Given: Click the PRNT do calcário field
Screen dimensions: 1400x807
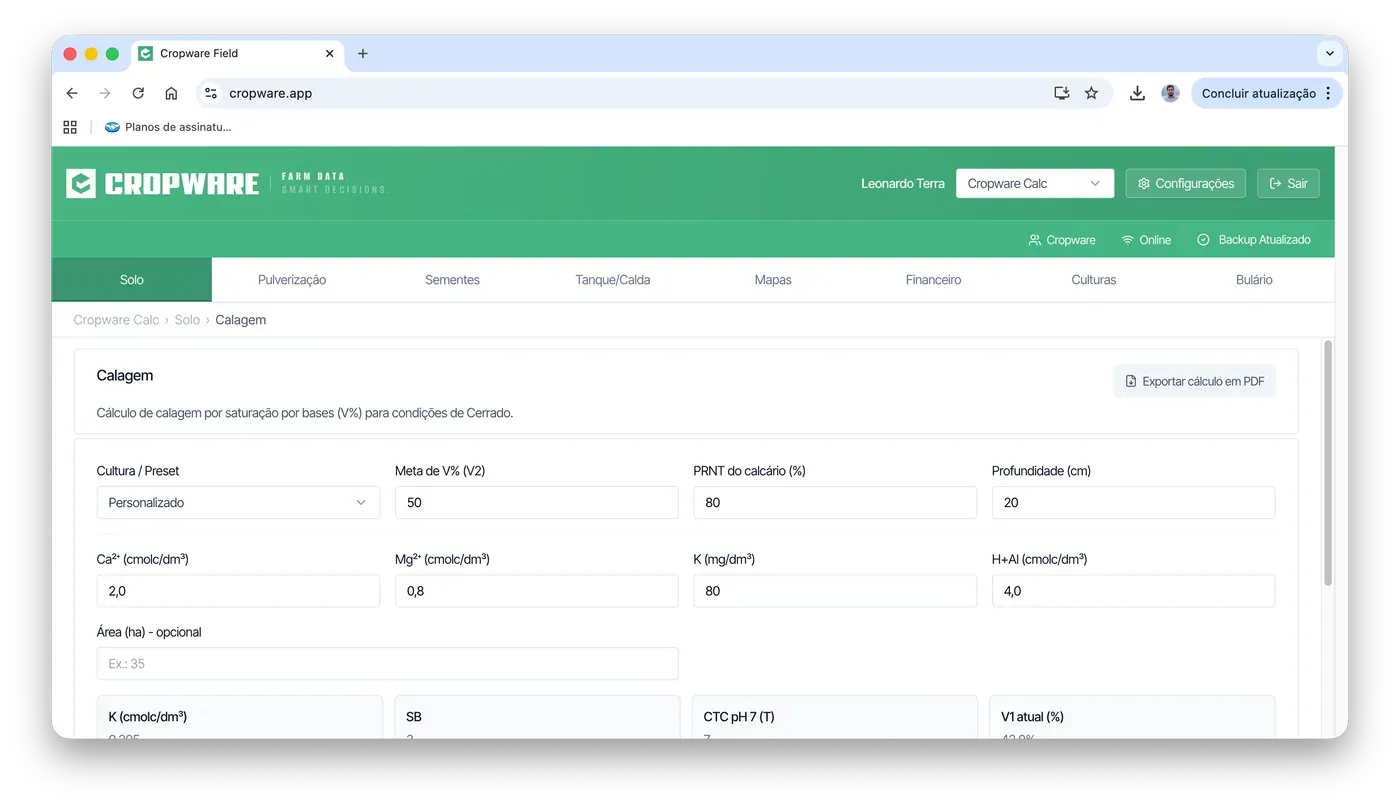Looking at the screenshot, I should pos(835,502).
